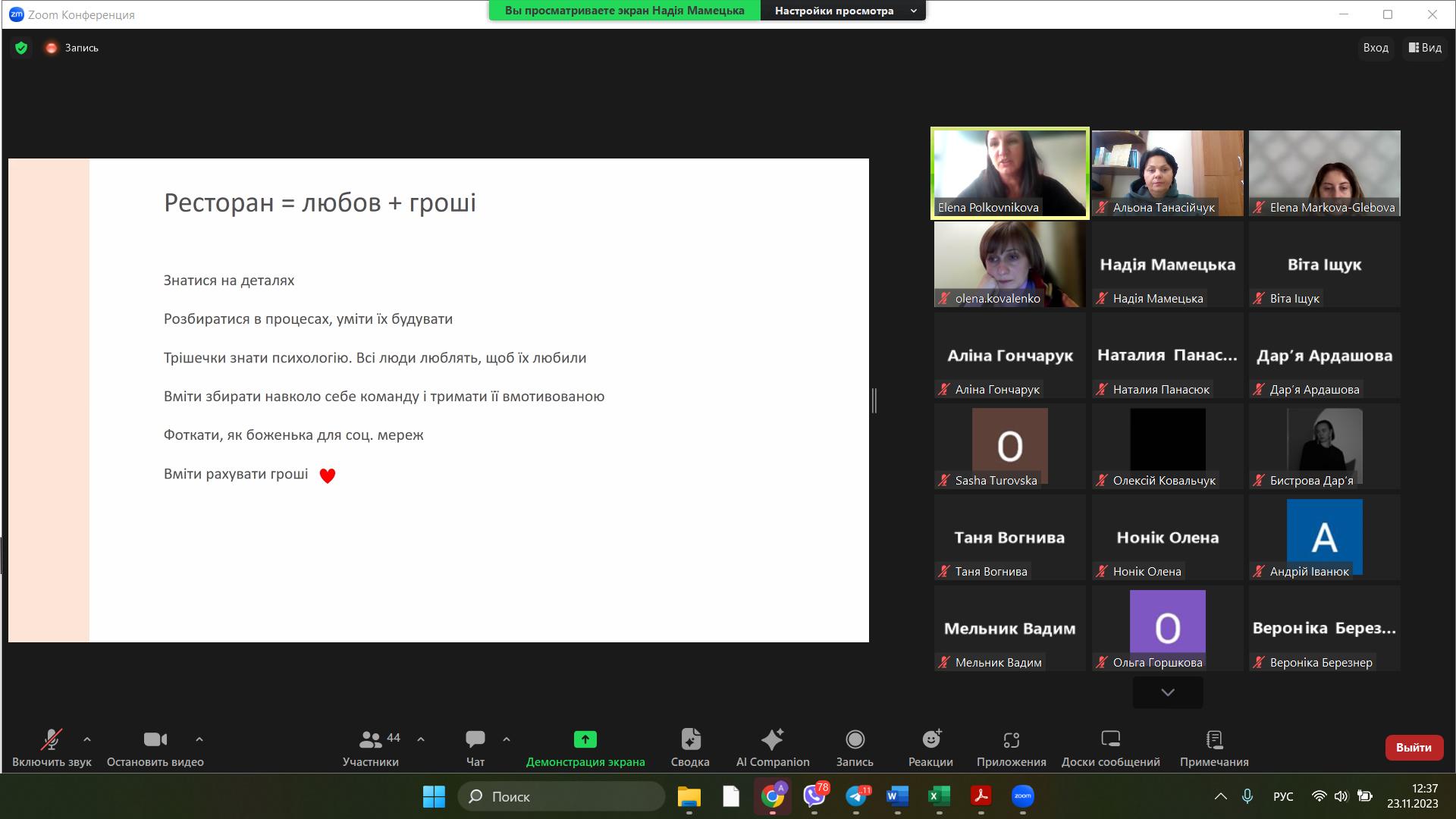Click the Вход sign-in button

(x=1375, y=48)
